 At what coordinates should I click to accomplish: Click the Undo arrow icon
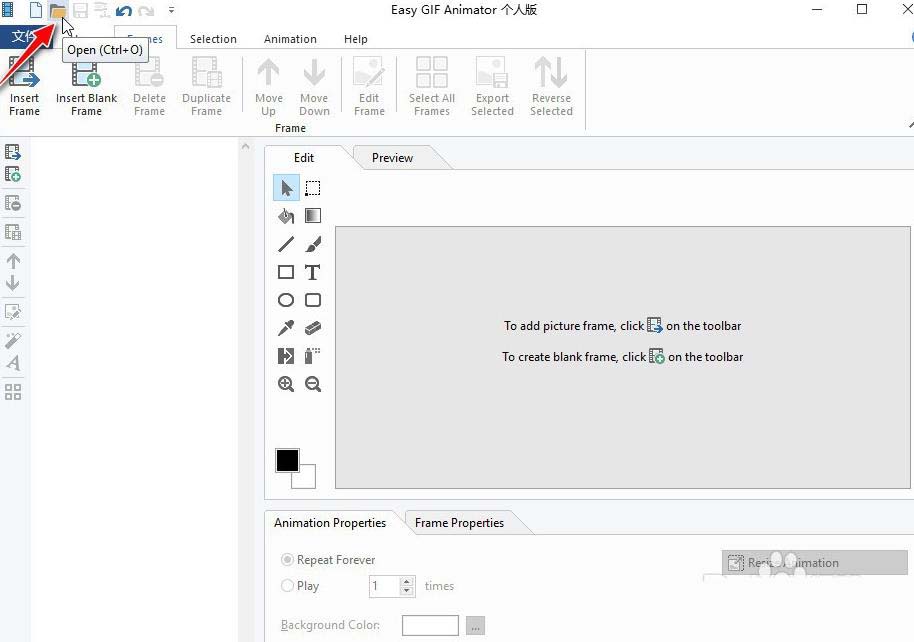(123, 10)
